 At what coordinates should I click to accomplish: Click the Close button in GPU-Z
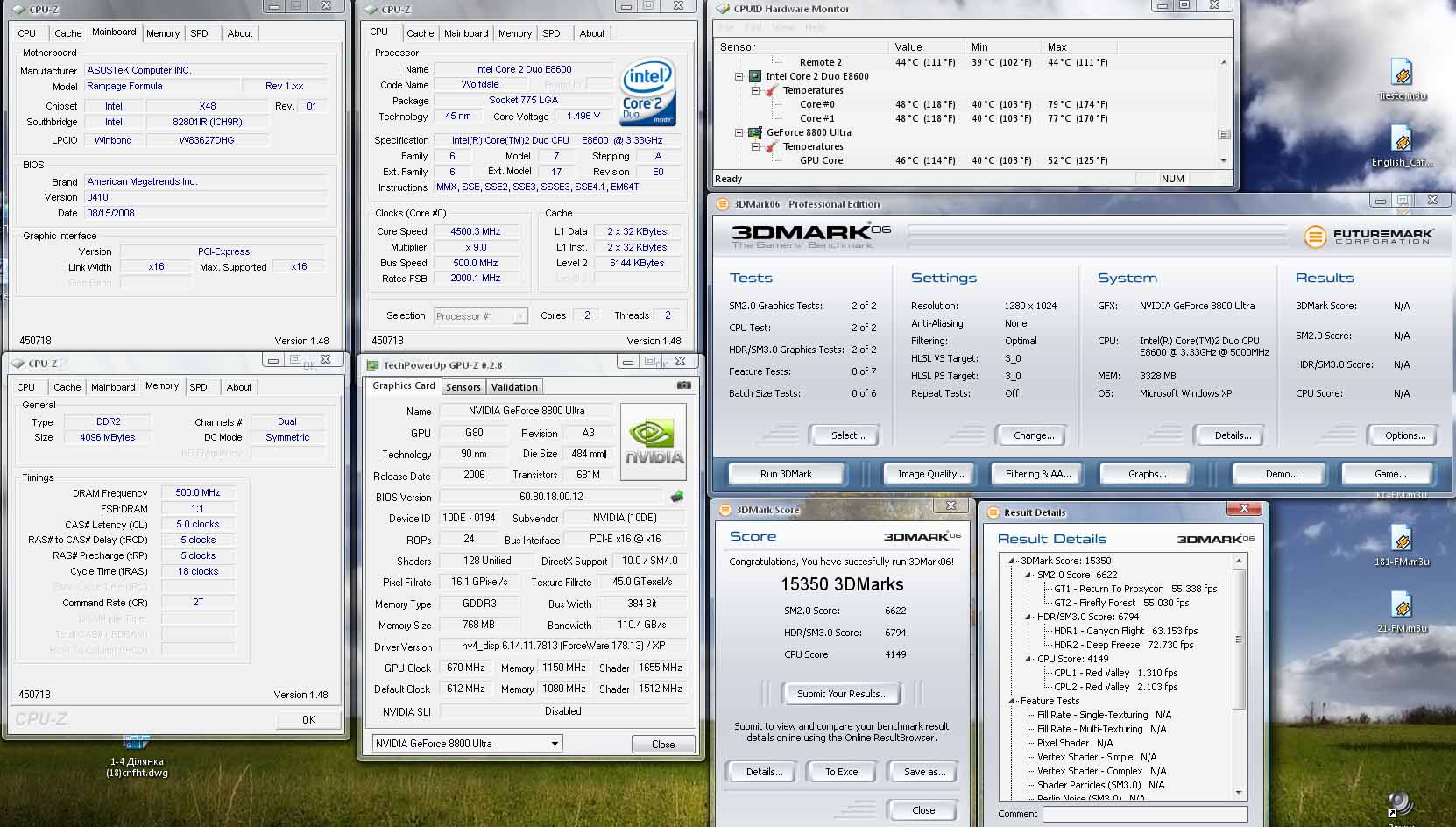[x=663, y=744]
